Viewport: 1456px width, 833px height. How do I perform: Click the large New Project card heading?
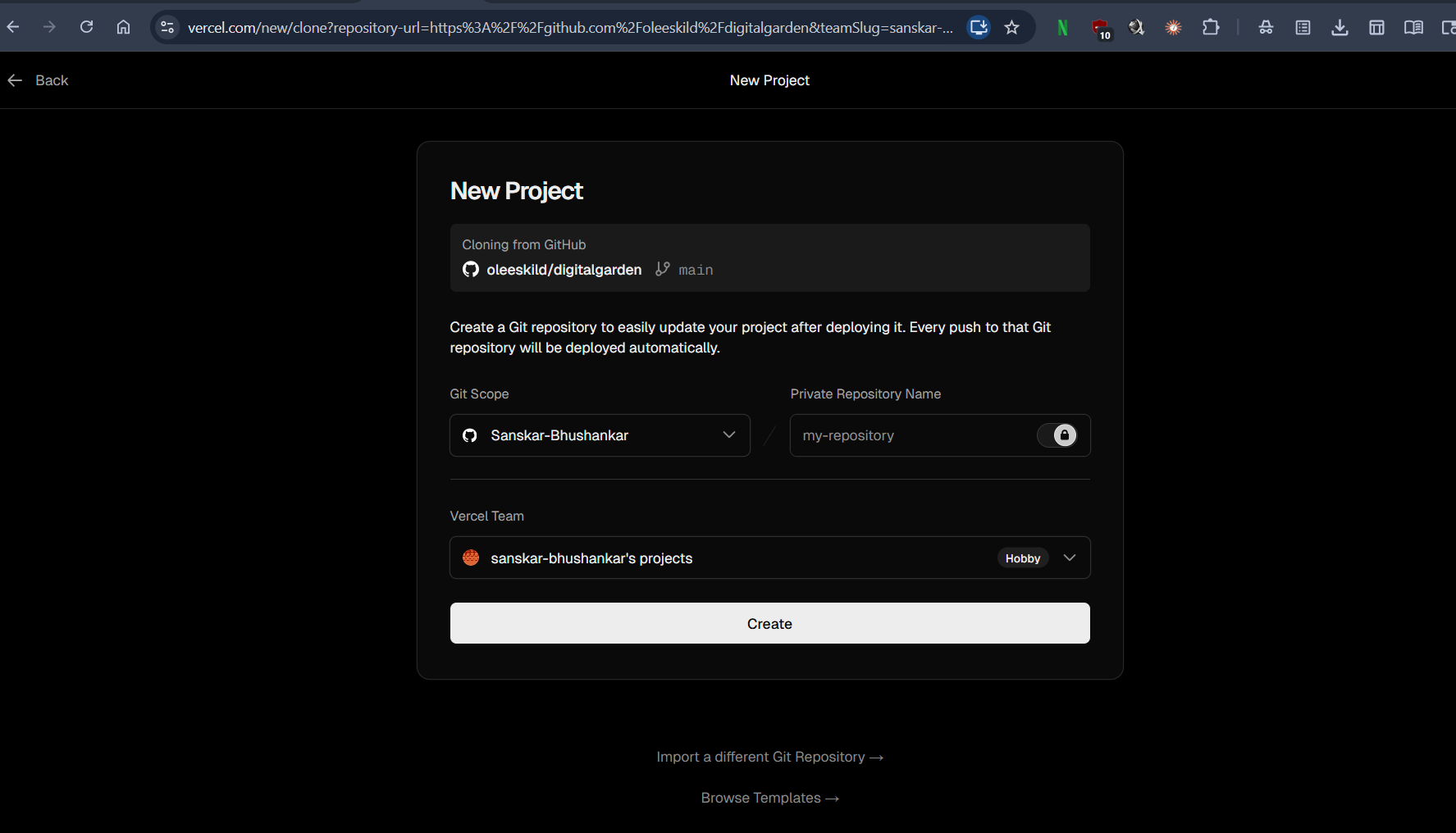point(517,191)
